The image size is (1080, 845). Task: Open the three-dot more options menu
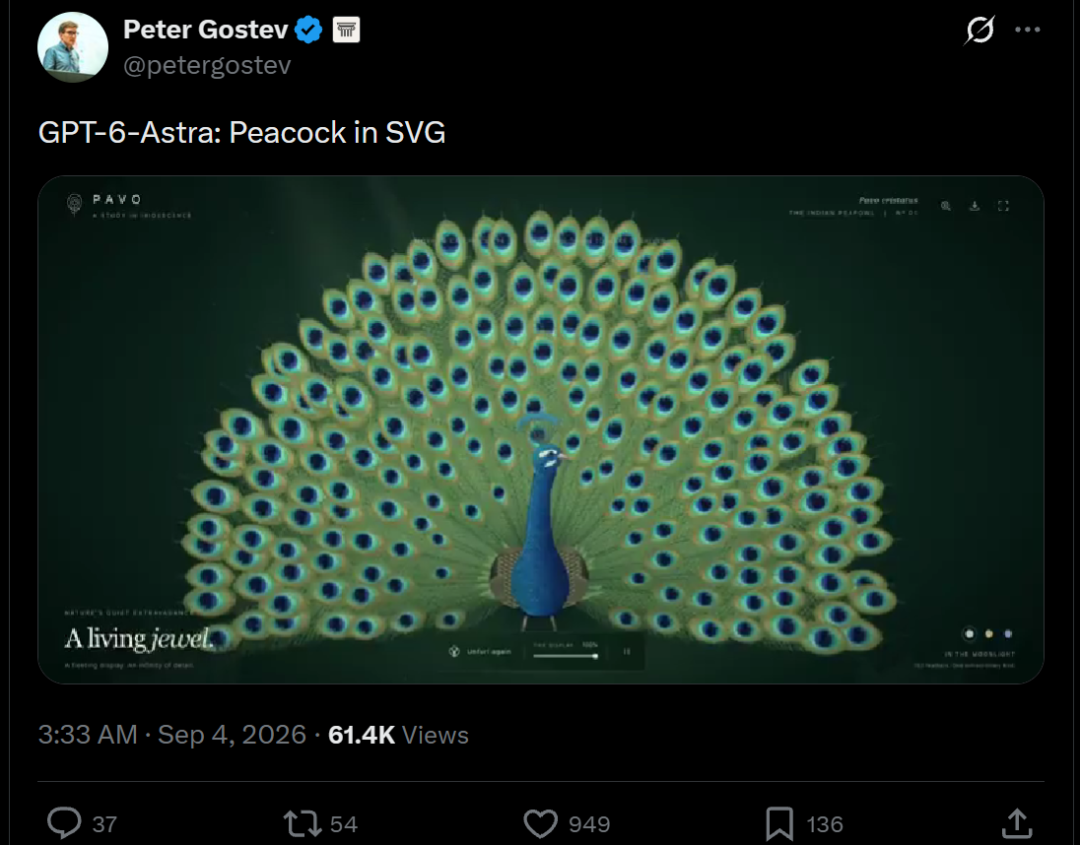[x=1027, y=30]
